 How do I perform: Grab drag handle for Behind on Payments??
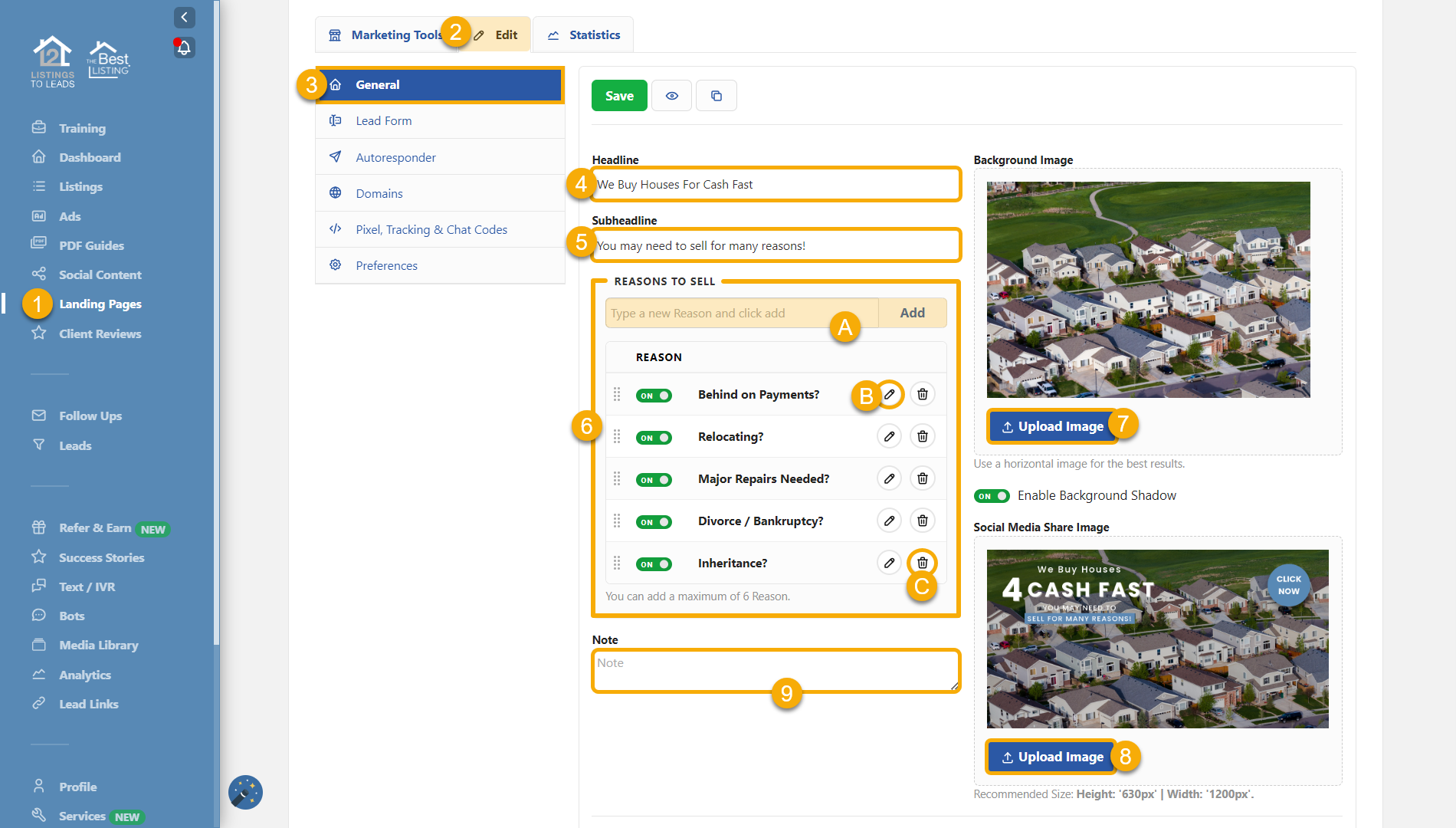pyautogui.click(x=617, y=394)
